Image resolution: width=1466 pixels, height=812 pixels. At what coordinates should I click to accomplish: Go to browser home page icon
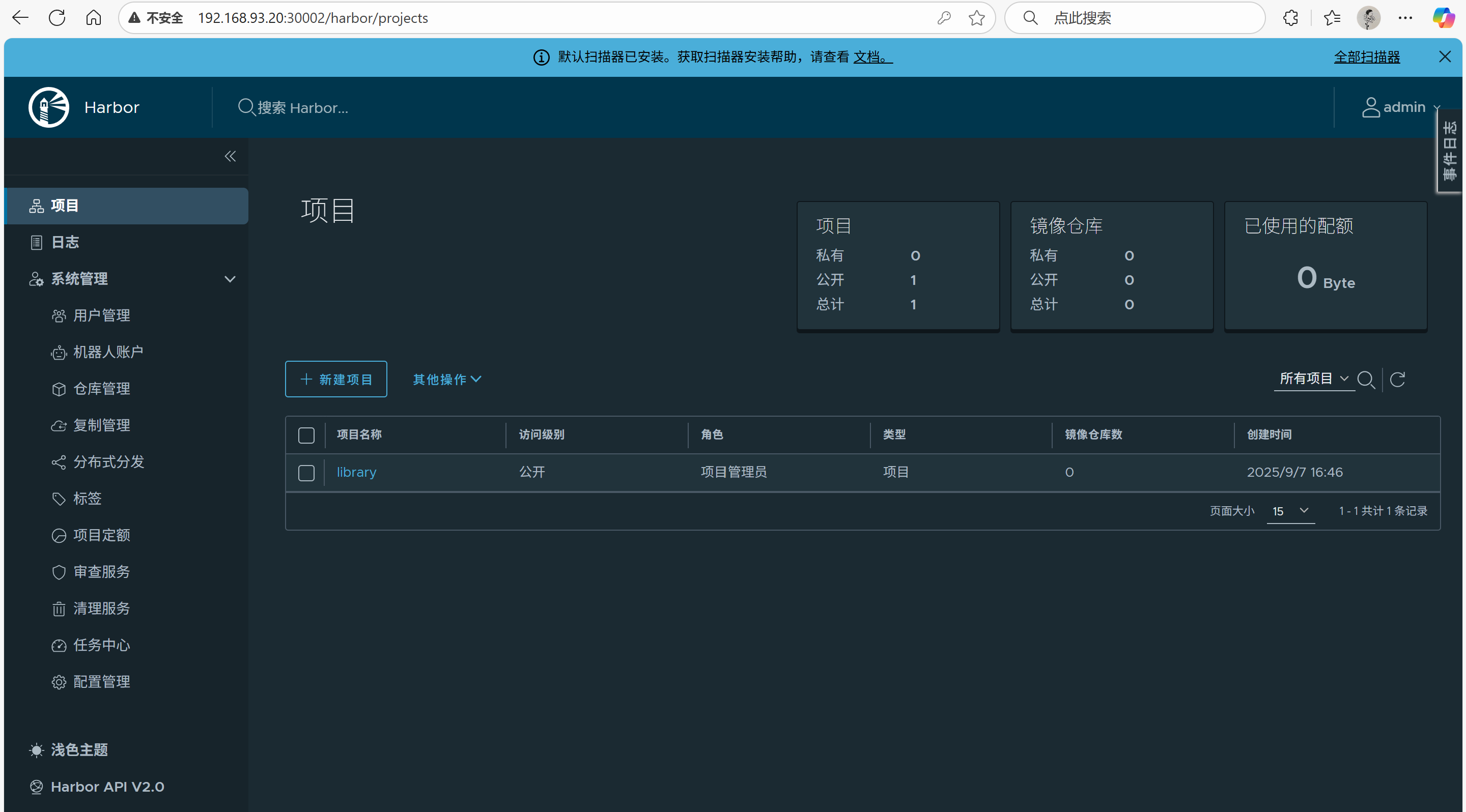94,18
